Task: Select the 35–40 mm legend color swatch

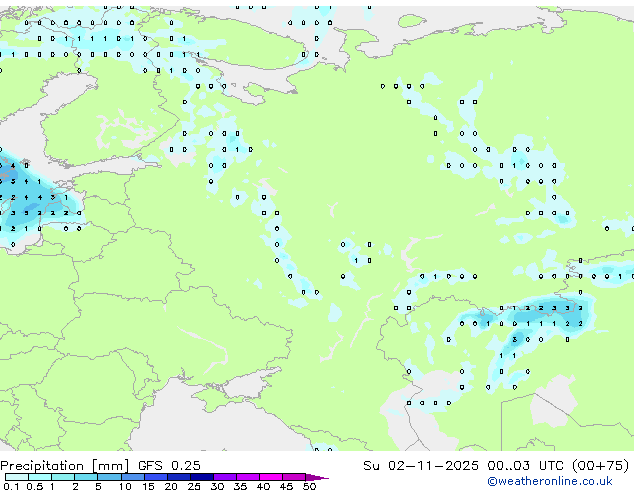Action: pos(247,477)
